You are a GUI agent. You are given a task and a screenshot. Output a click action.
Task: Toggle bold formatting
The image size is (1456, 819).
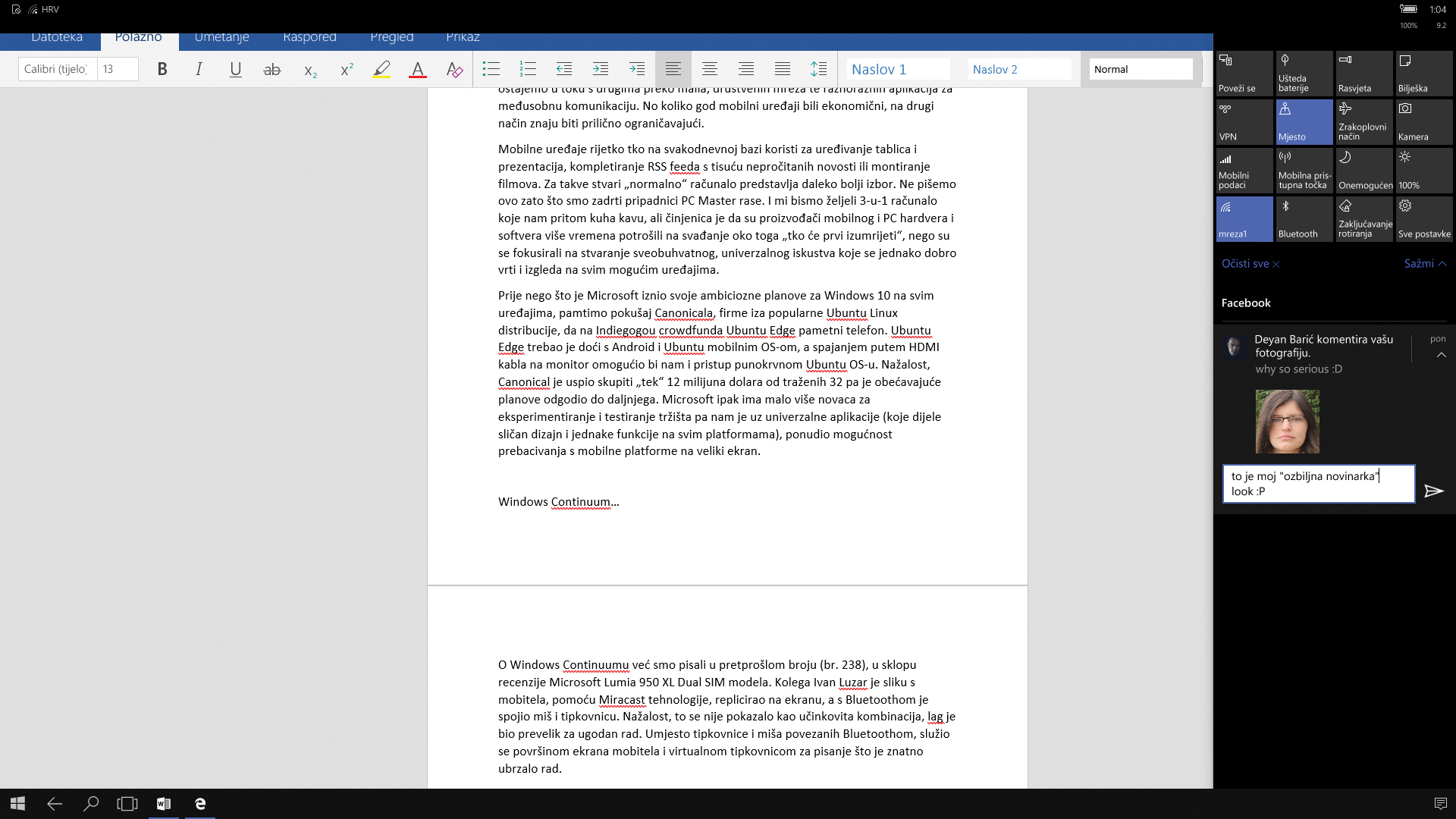(162, 69)
